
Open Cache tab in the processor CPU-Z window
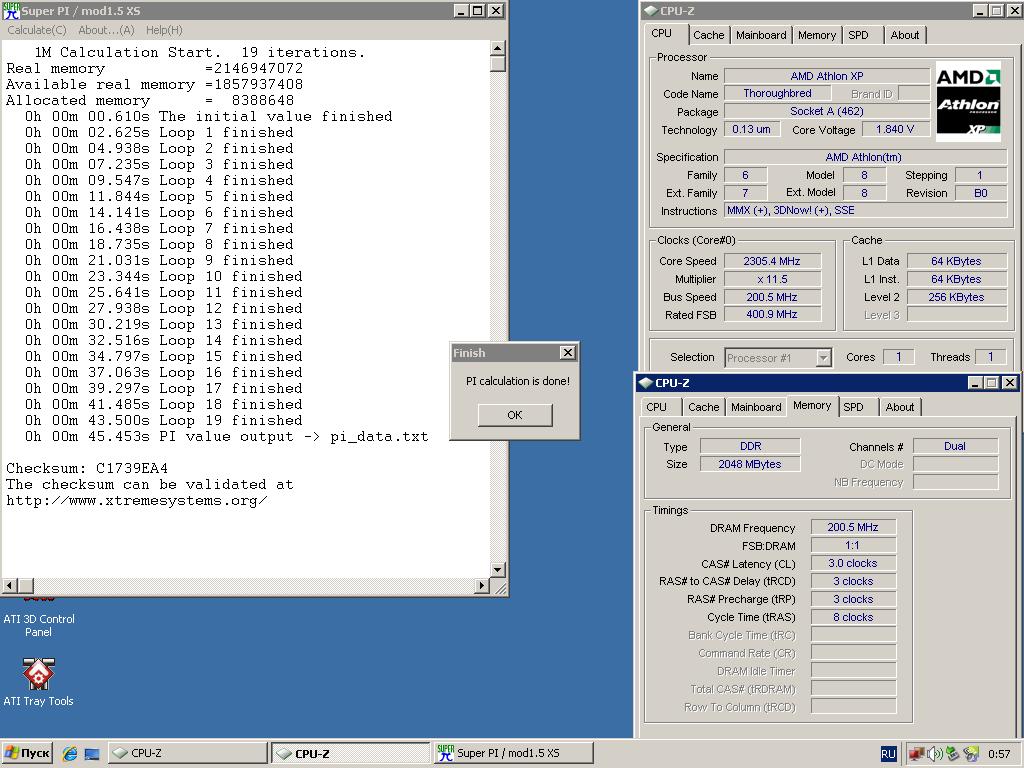click(709, 35)
